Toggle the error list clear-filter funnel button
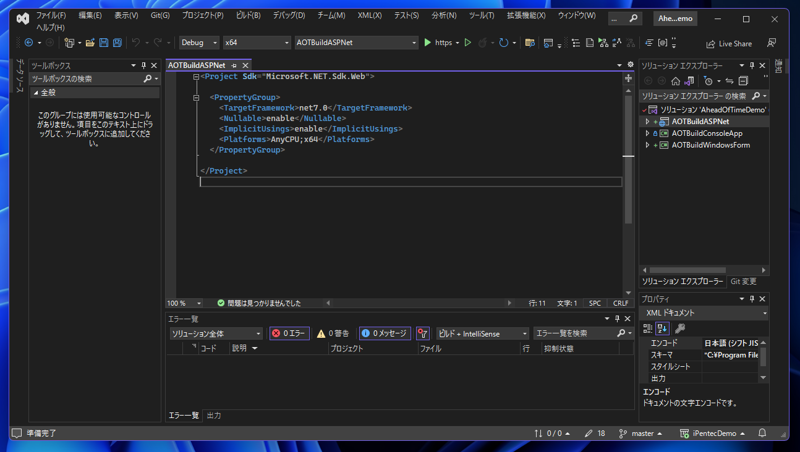 pyautogui.click(x=422, y=334)
